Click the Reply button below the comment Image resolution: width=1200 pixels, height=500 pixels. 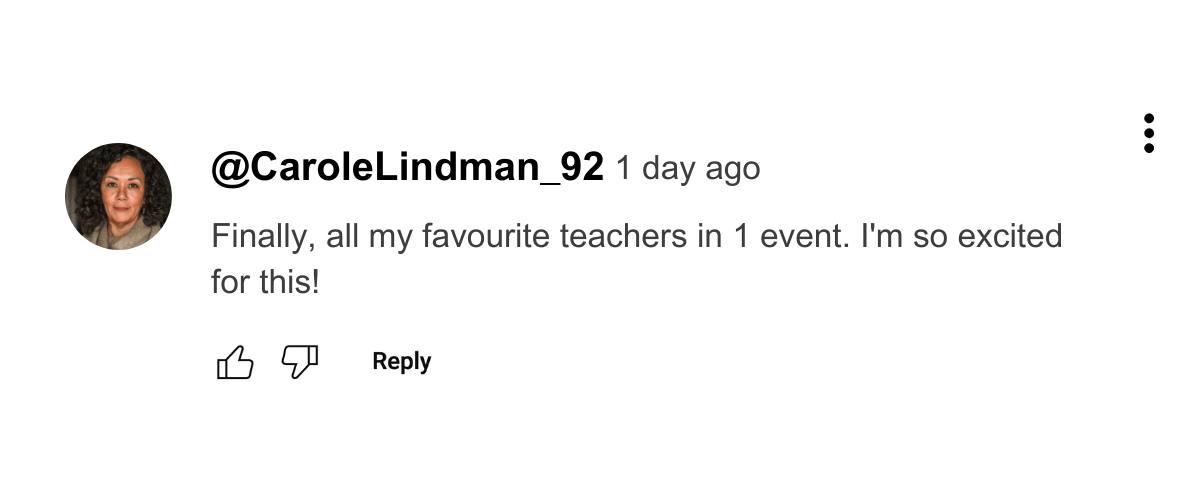(402, 362)
